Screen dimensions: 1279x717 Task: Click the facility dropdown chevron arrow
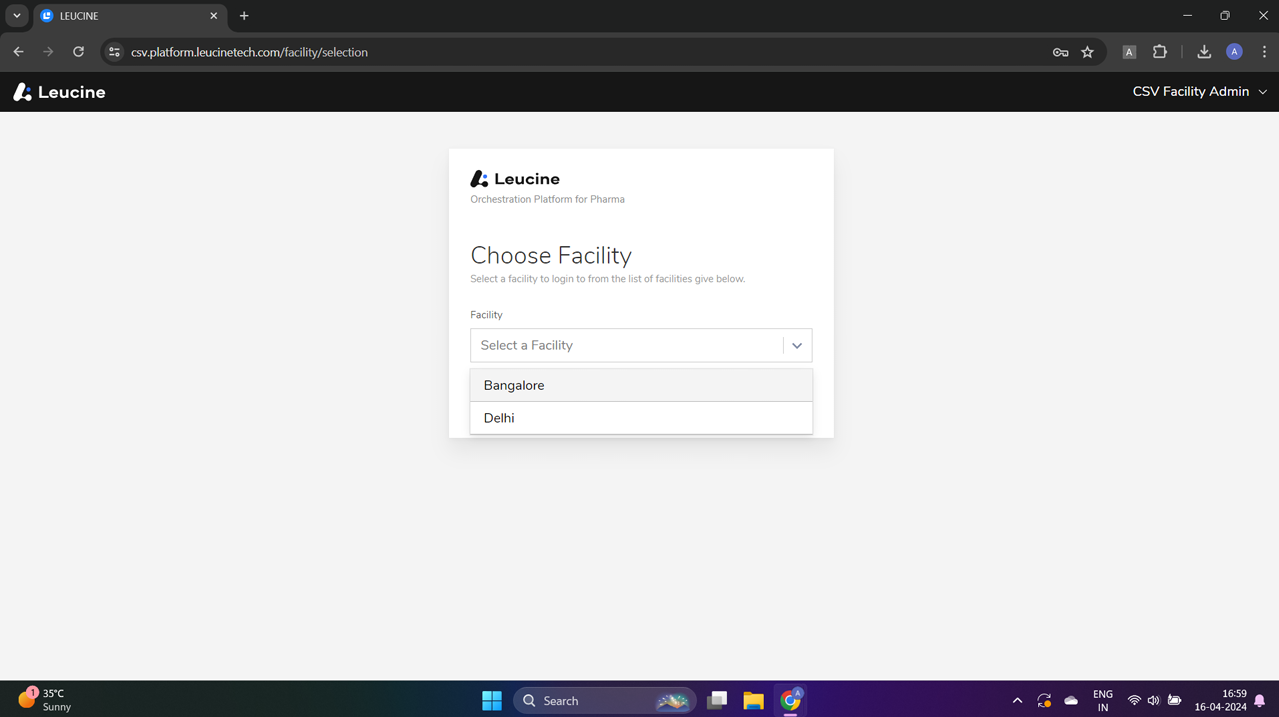click(x=797, y=345)
